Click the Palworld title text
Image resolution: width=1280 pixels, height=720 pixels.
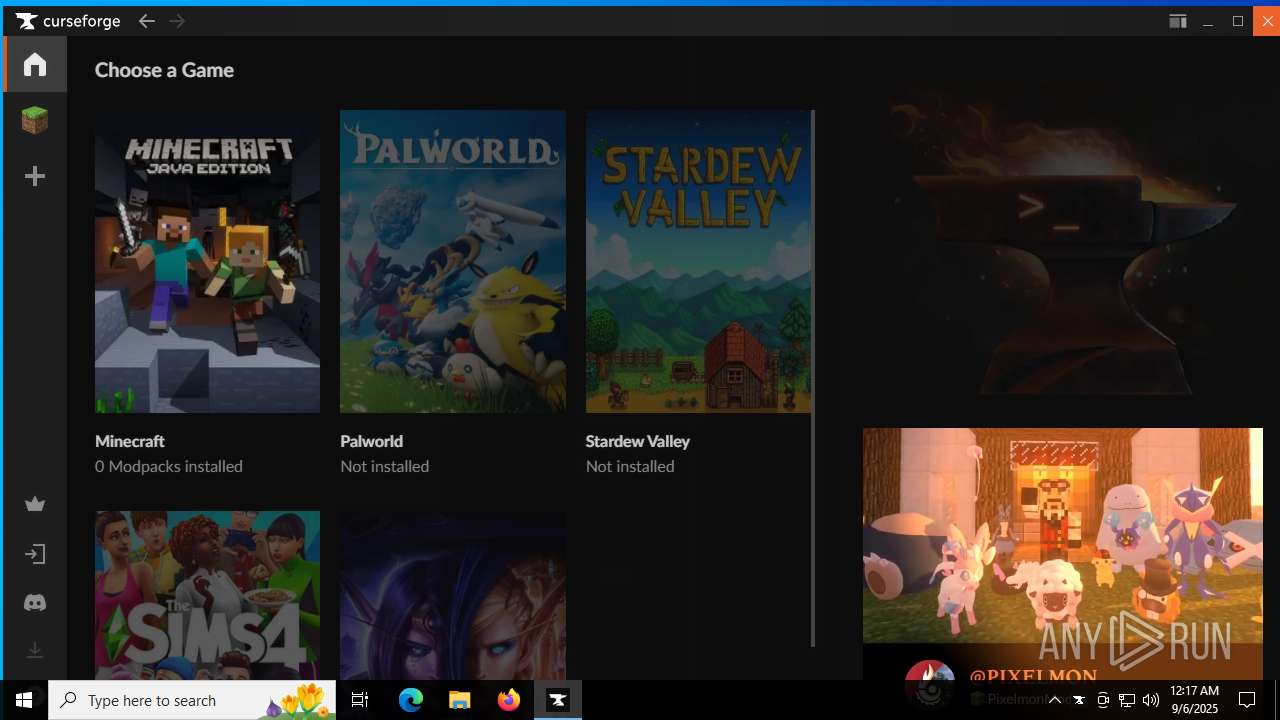click(x=371, y=441)
